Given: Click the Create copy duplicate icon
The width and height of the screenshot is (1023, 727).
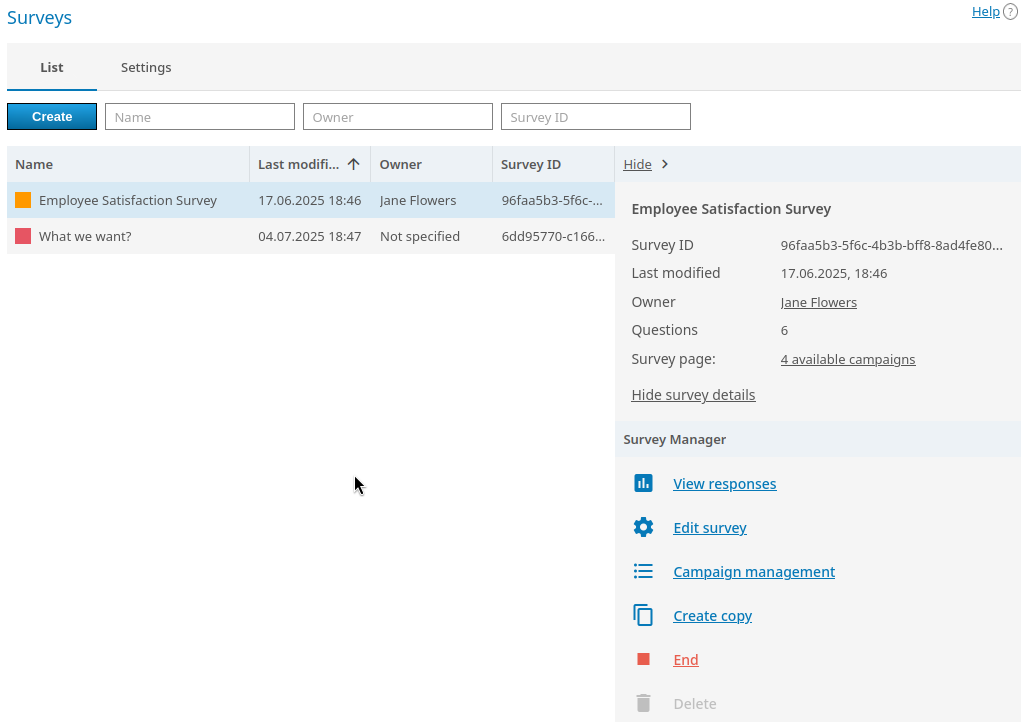Looking at the screenshot, I should [x=643, y=616].
